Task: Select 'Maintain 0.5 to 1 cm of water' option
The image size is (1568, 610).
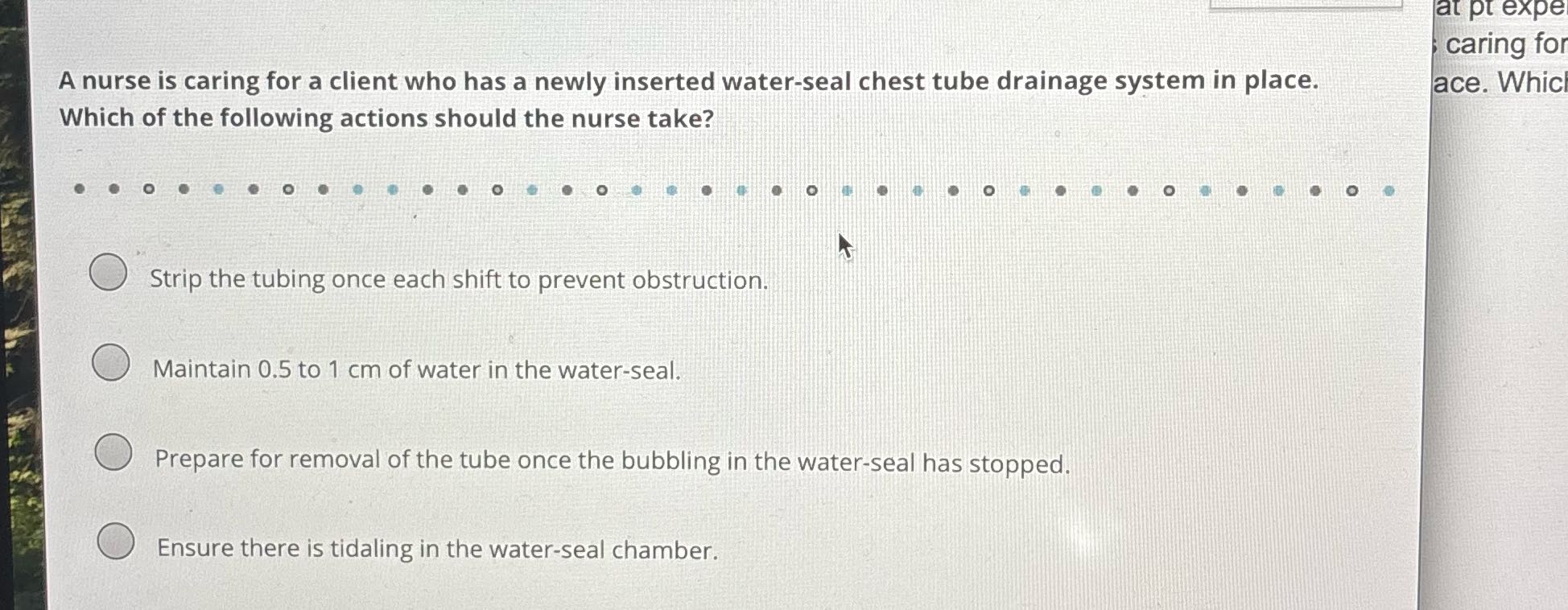Action: point(109,362)
